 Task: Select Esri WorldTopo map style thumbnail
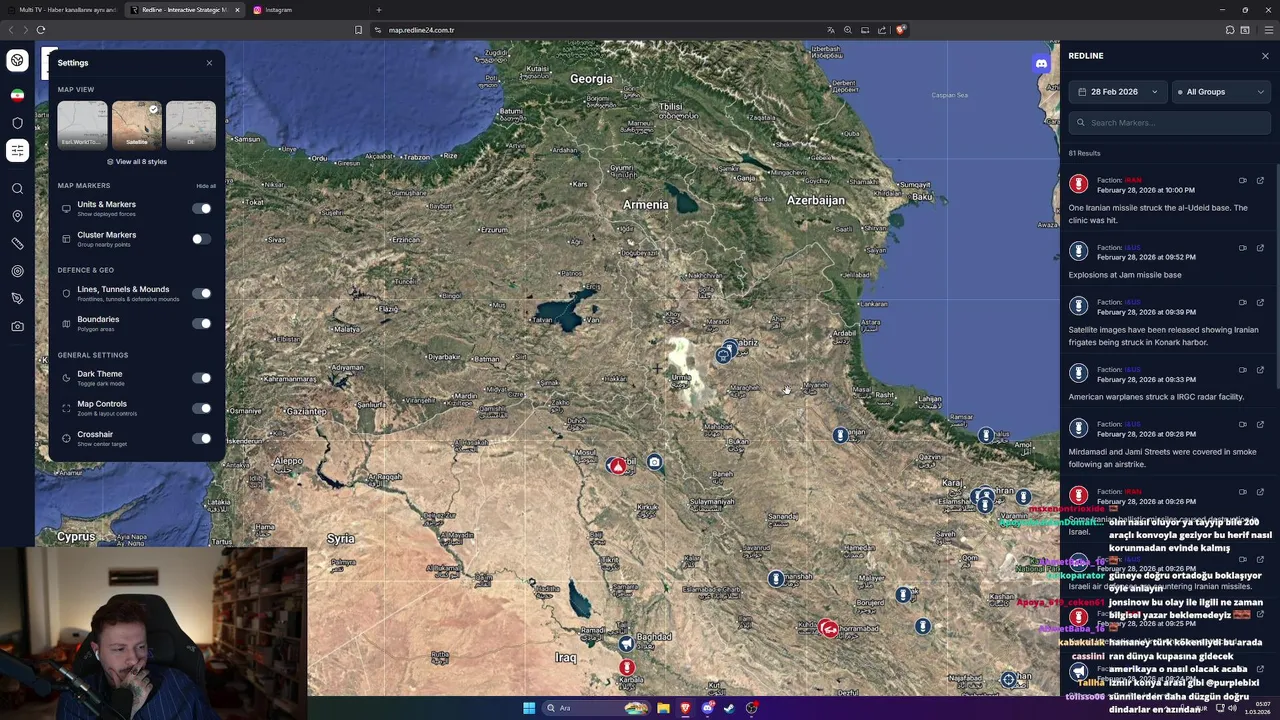coord(82,124)
